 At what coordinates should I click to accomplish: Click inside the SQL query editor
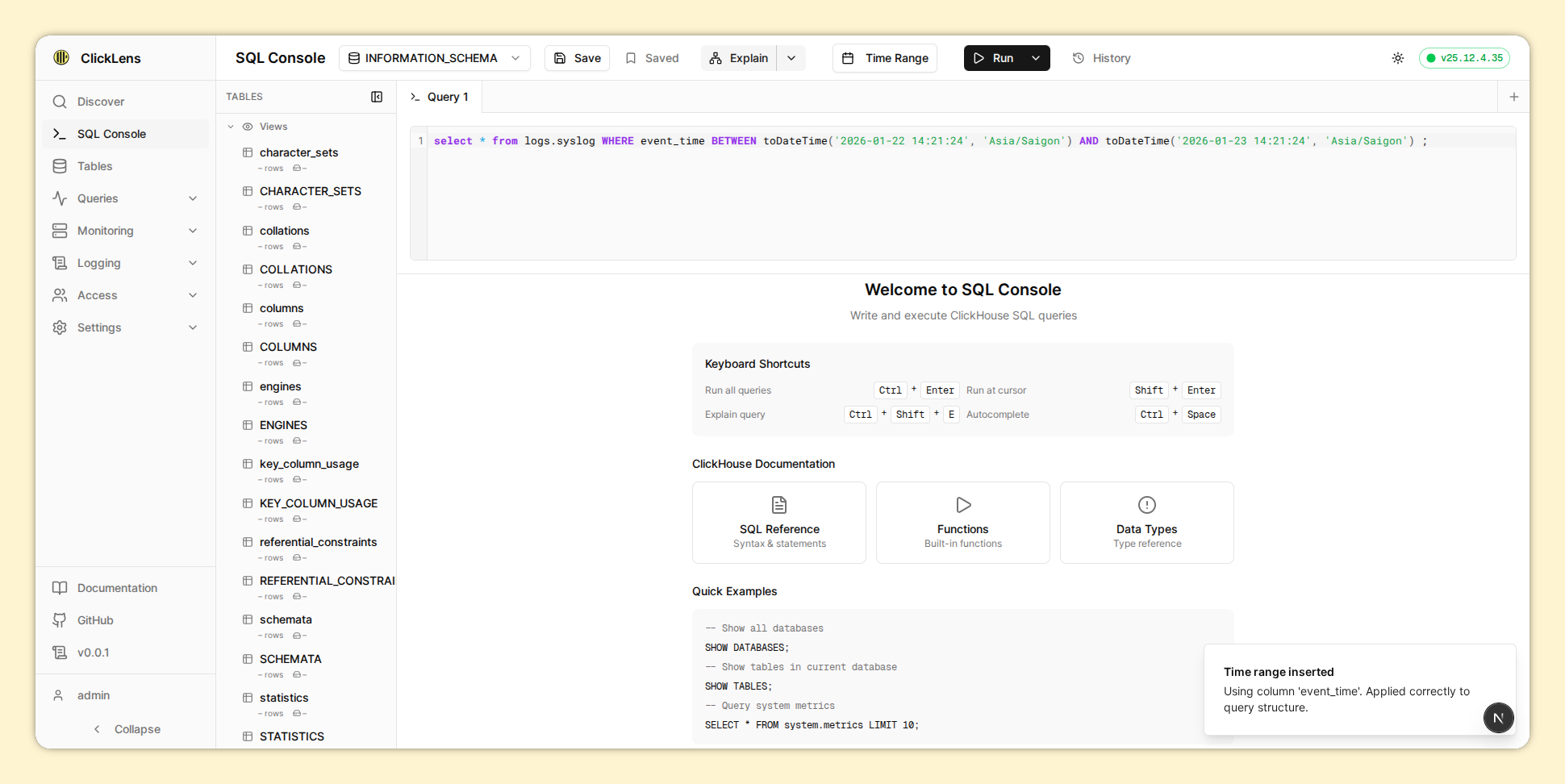tap(968, 202)
